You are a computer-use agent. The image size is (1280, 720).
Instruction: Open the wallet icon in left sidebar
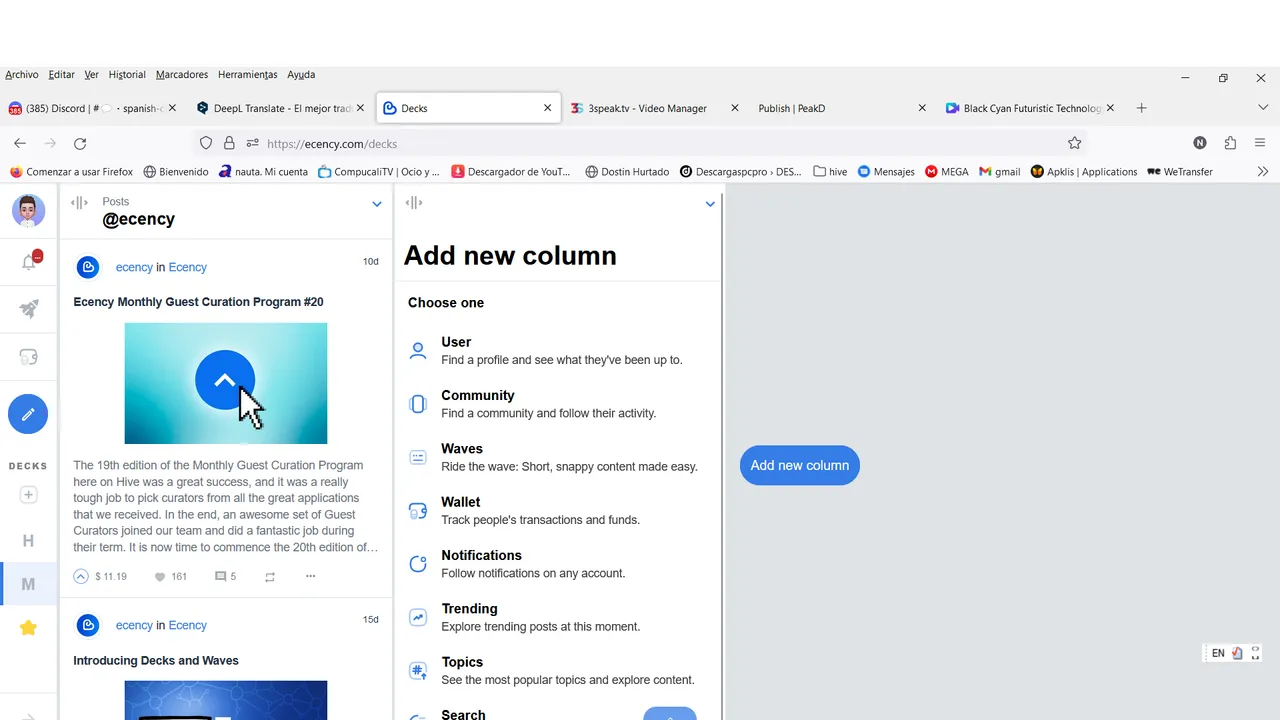tap(29, 357)
